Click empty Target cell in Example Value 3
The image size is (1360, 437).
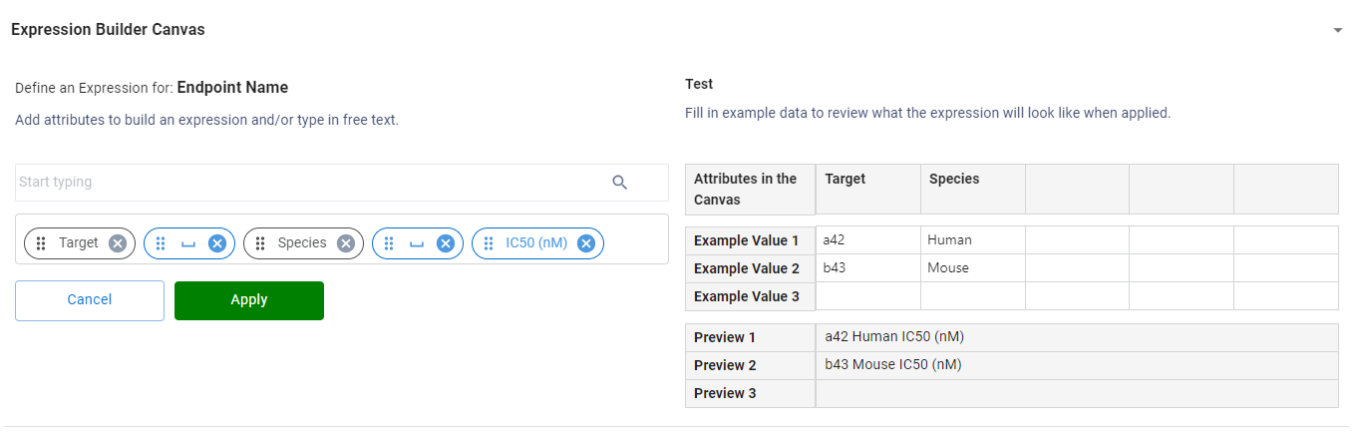coord(867,296)
